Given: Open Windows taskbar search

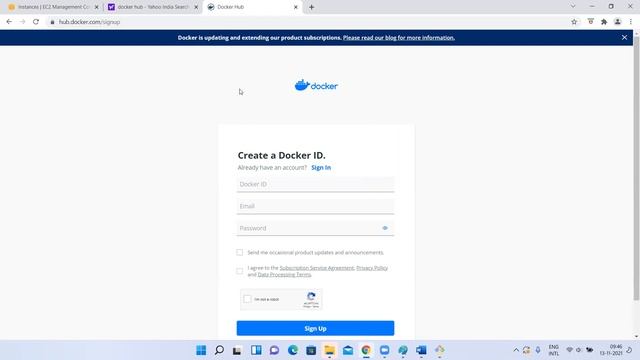Looking at the screenshot, I should pyautogui.click(x=219, y=350).
